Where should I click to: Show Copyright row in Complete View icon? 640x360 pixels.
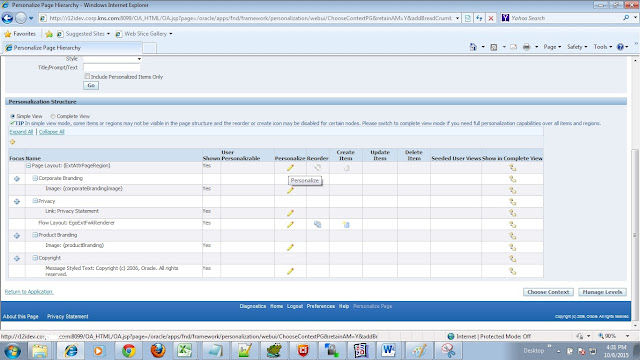pos(513,259)
